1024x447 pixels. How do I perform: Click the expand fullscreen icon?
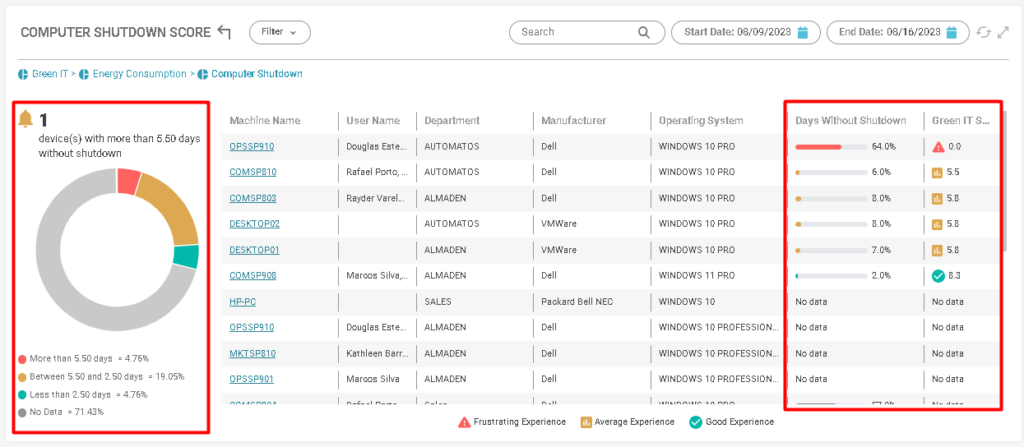tap(1002, 32)
